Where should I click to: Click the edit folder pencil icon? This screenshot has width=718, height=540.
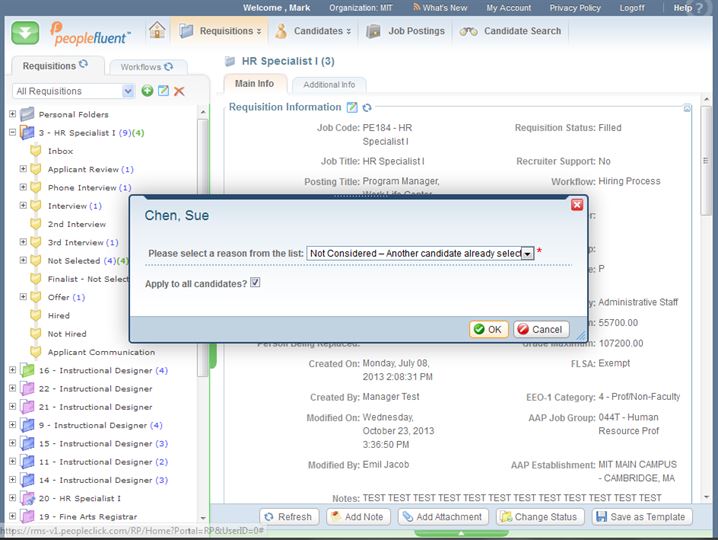pos(163,91)
